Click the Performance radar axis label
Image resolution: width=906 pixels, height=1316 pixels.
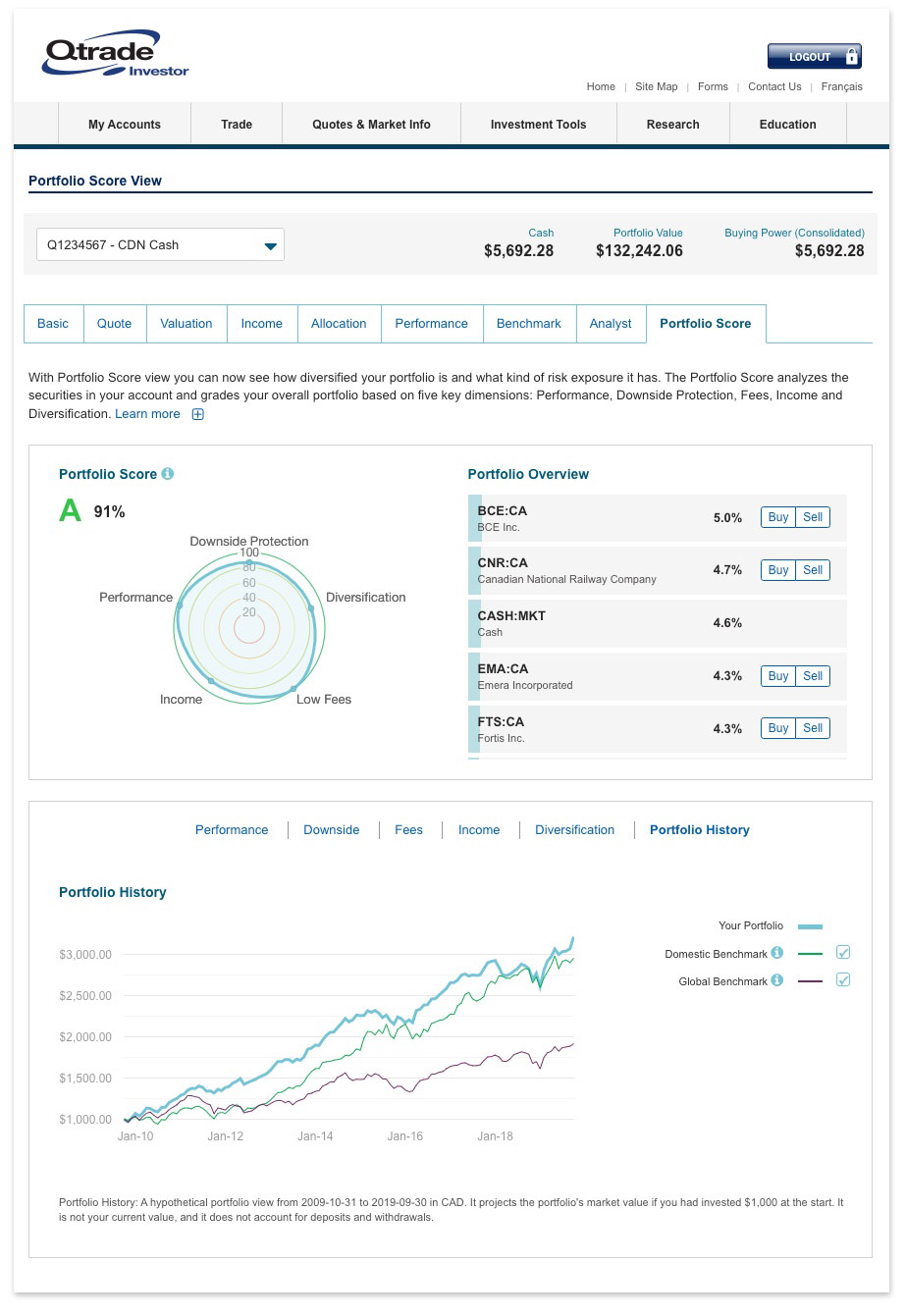click(136, 598)
